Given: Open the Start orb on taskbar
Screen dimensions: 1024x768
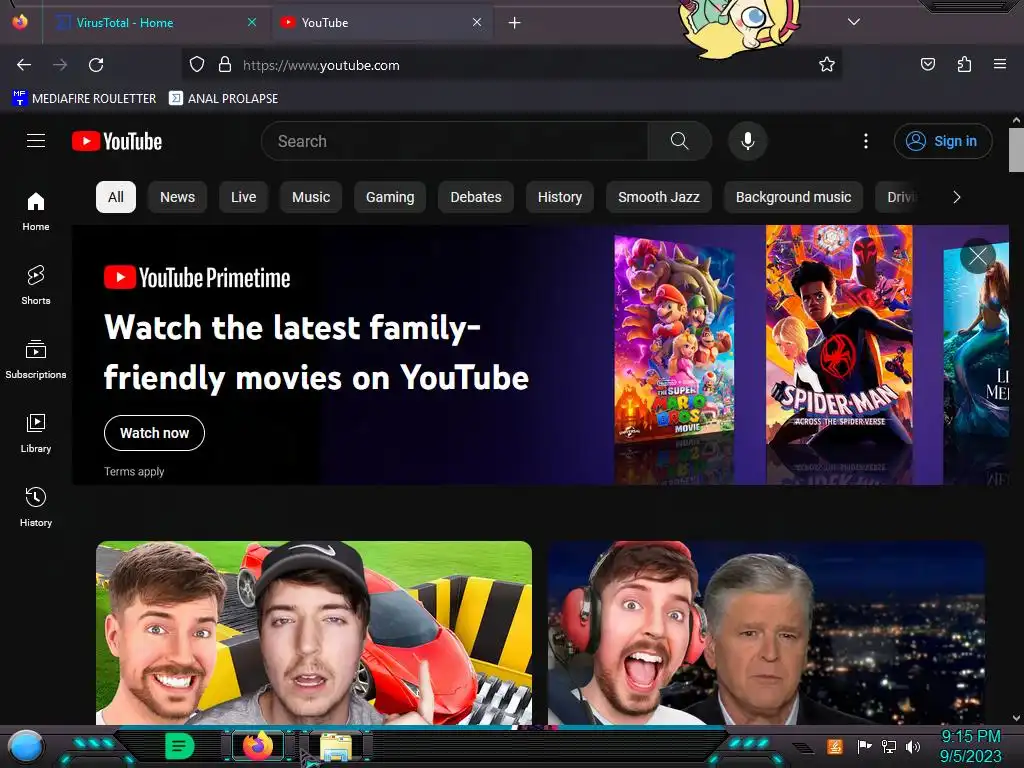Looking at the screenshot, I should 25,747.
